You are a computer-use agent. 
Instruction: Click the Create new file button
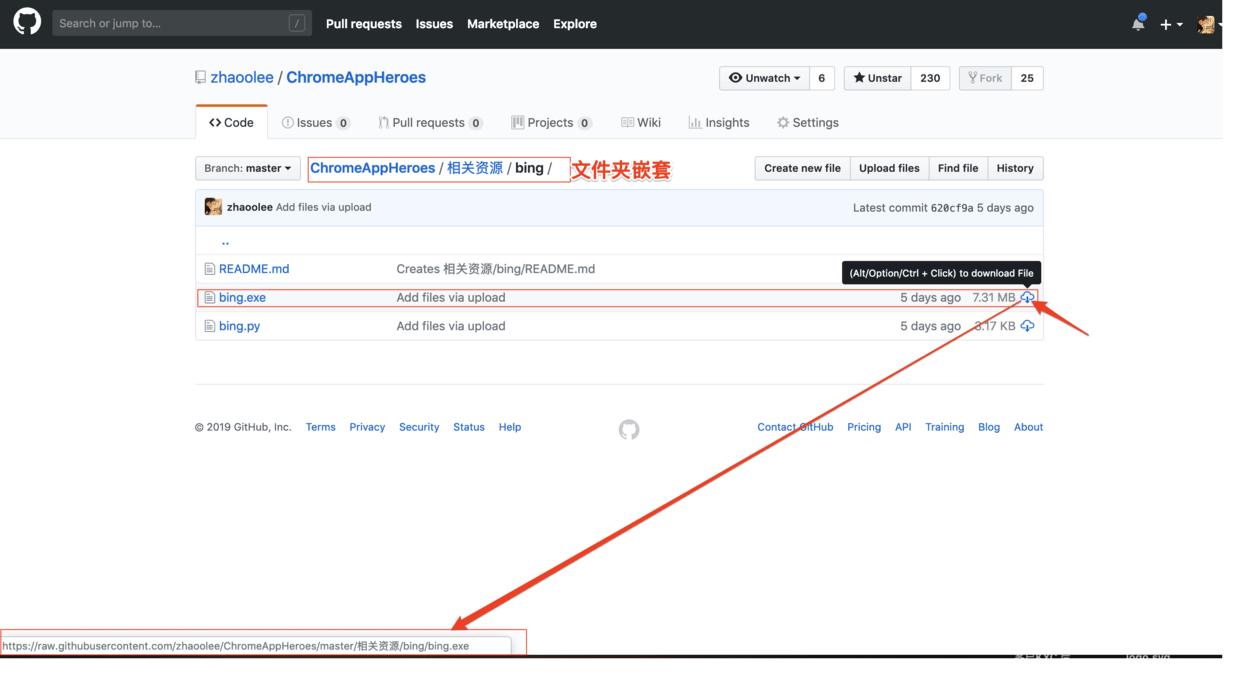pos(801,168)
